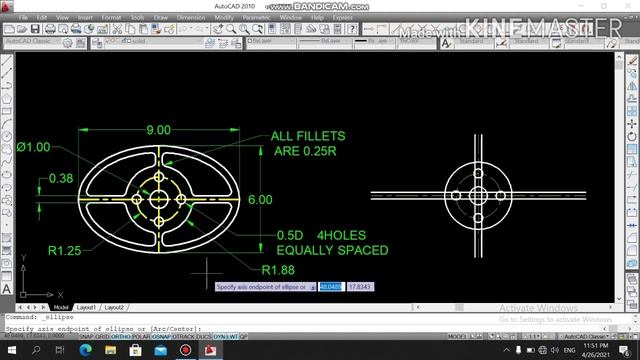Select the Circle tool in Draw toolbar

[x=7, y=137]
